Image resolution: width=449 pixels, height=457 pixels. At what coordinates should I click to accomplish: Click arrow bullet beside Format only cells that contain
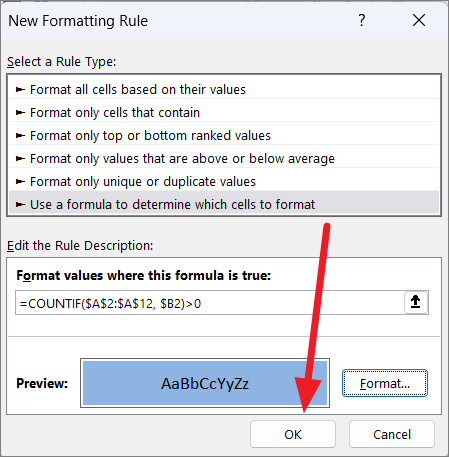pyautogui.click(x=20, y=113)
